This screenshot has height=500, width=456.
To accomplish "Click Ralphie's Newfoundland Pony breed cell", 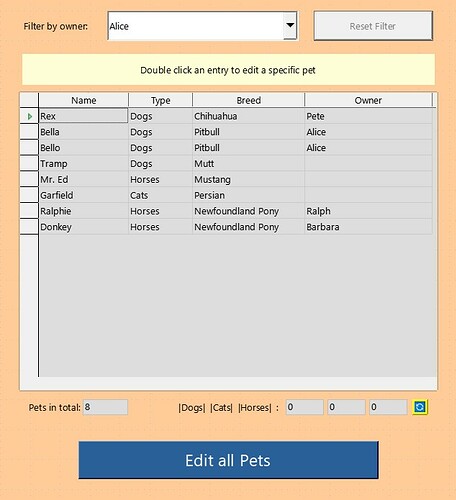I will click(x=248, y=211).
